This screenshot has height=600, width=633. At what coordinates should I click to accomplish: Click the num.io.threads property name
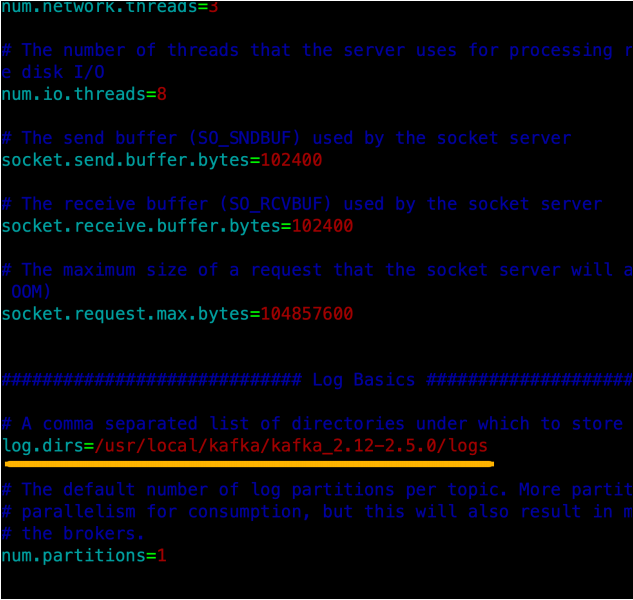pyautogui.click(x=73, y=94)
